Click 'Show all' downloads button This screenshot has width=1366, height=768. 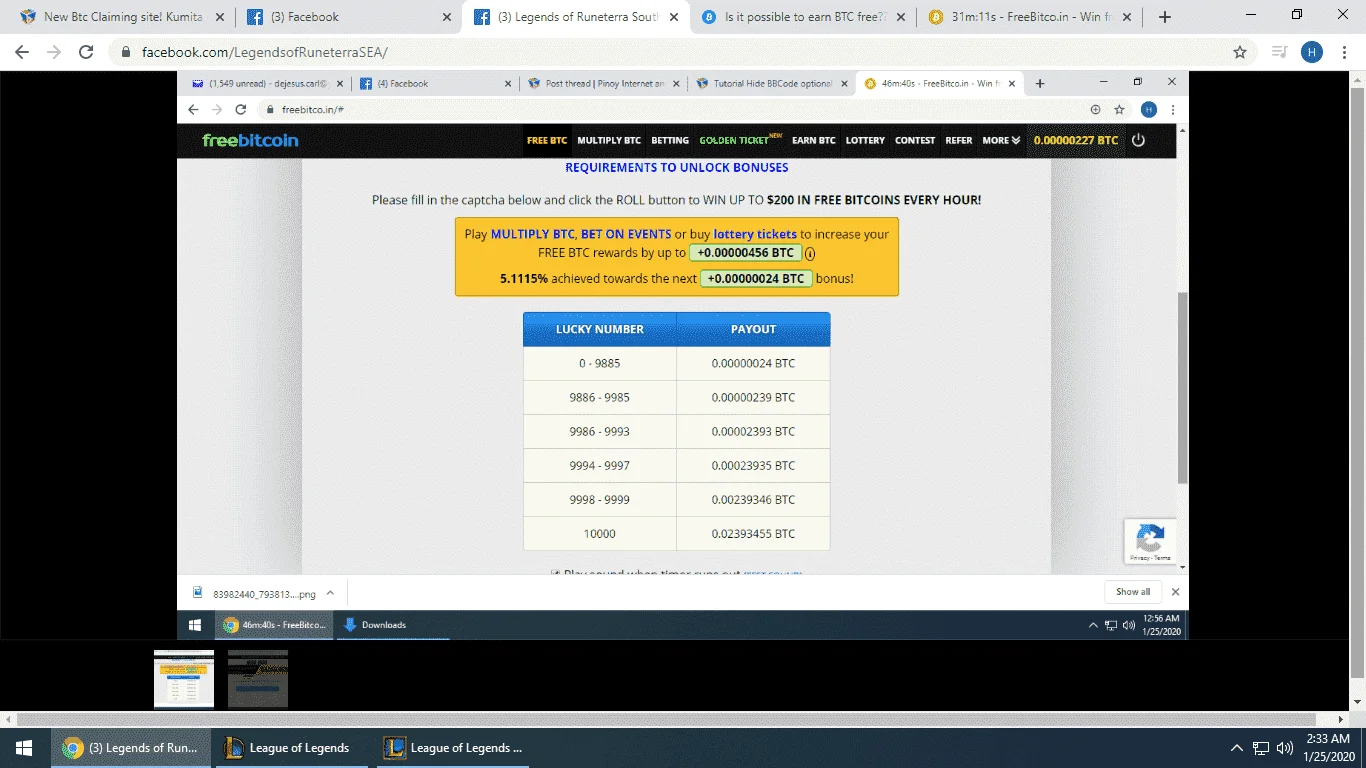(1133, 592)
